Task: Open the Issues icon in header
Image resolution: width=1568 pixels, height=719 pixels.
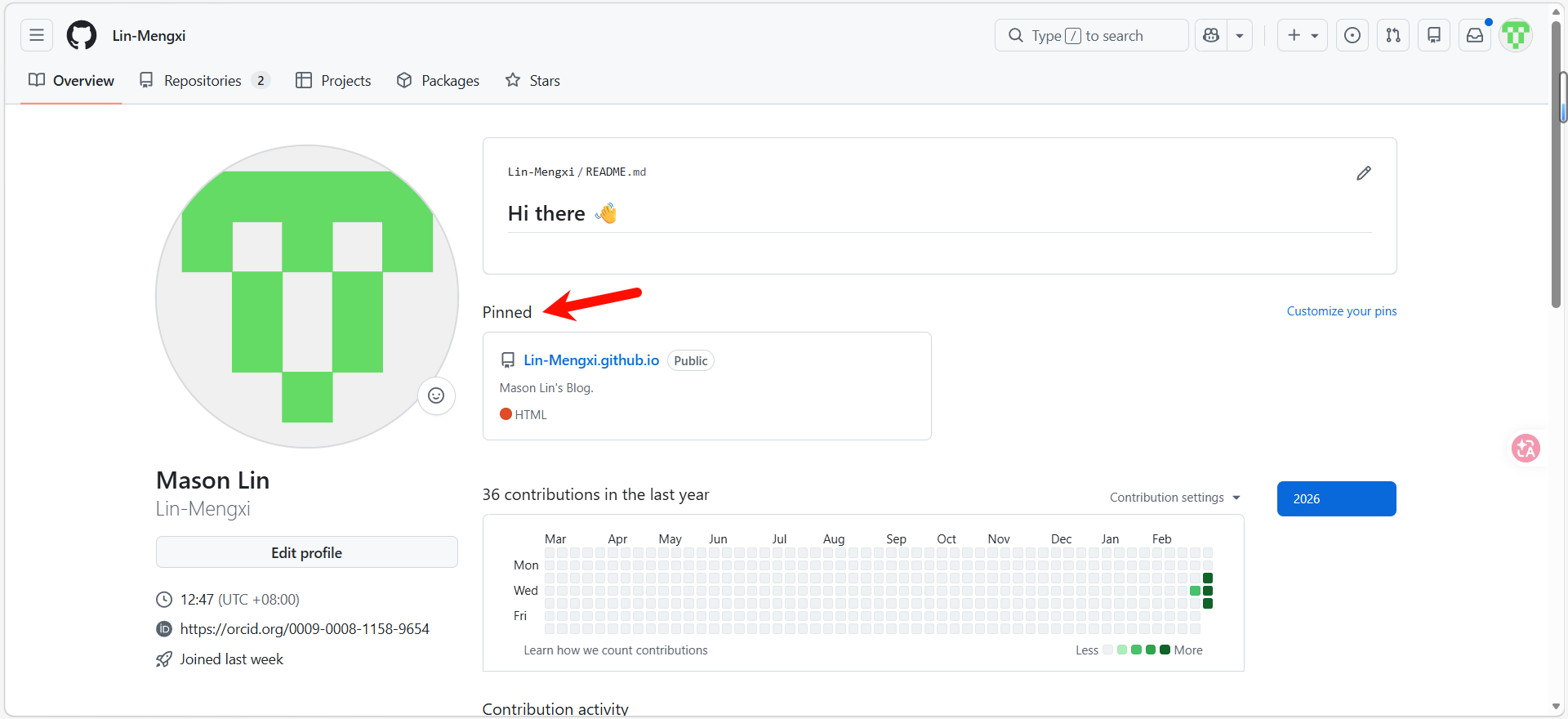Action: point(1352,35)
